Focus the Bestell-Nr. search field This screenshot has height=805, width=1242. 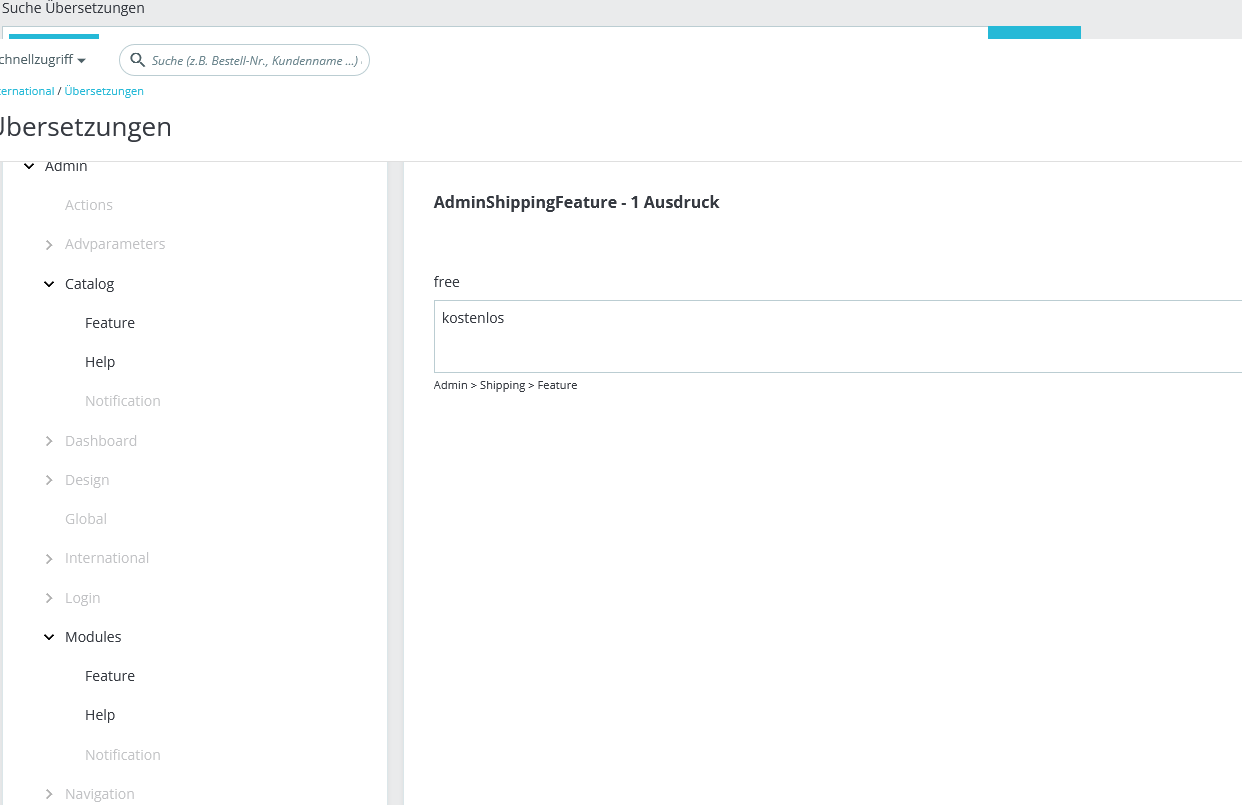pos(244,60)
